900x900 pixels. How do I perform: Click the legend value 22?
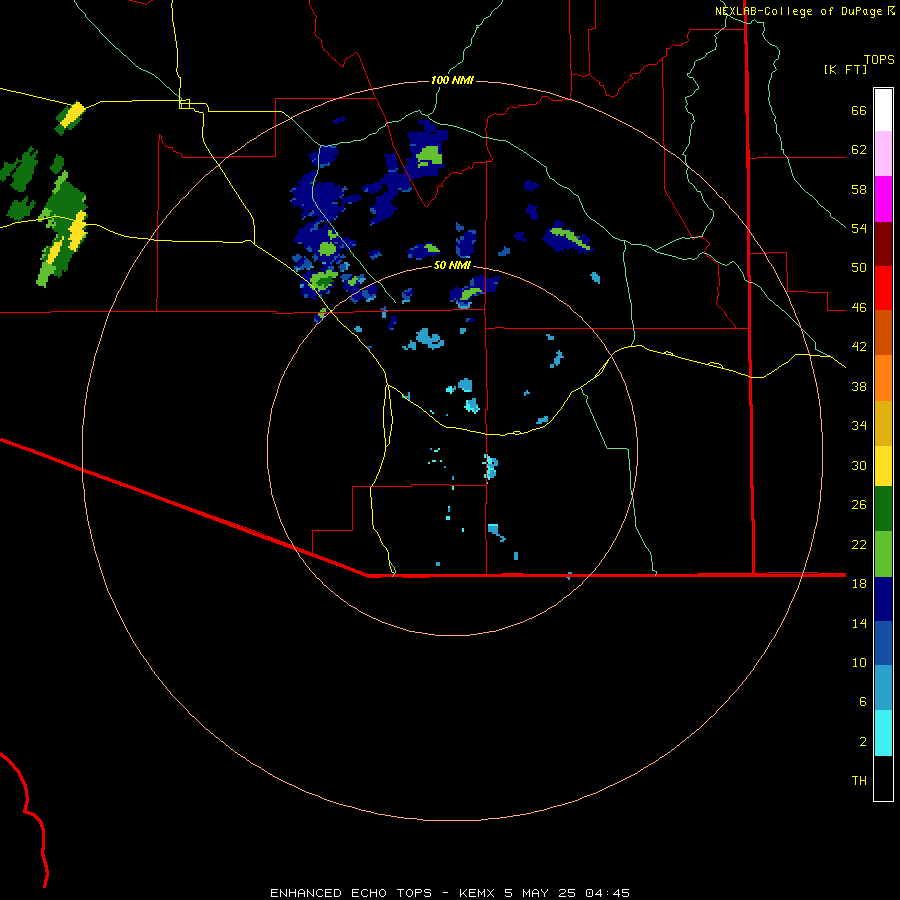(x=859, y=544)
